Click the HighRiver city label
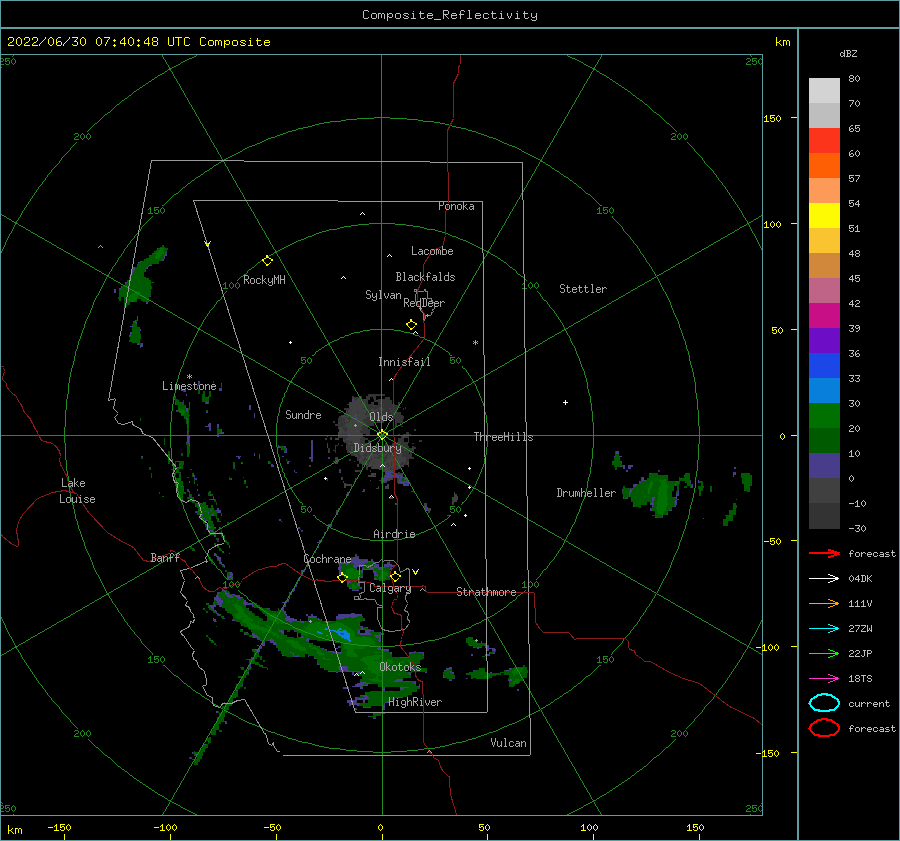Viewport: 900px width, 841px height. (x=415, y=702)
